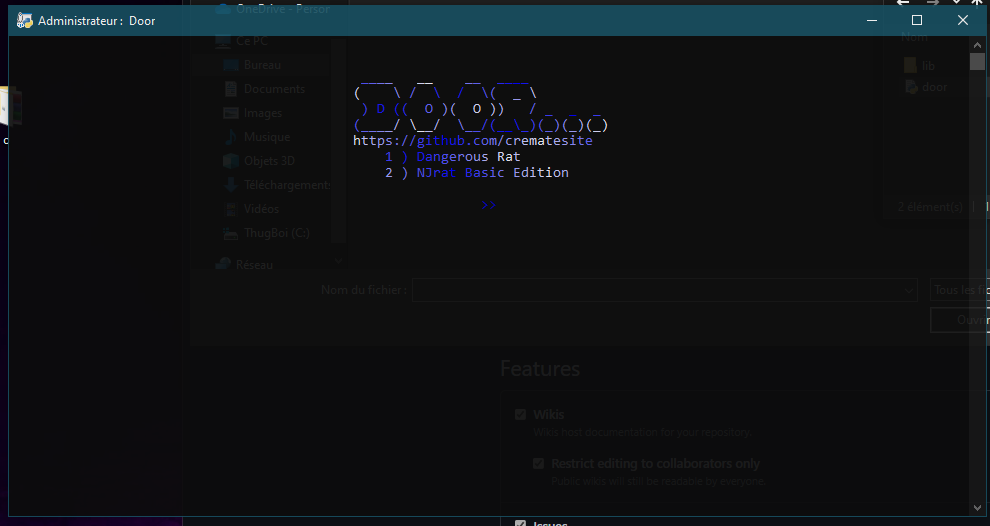990x526 pixels.
Task: Click the 'Features' heading on GitHub page
Action: 540,369
